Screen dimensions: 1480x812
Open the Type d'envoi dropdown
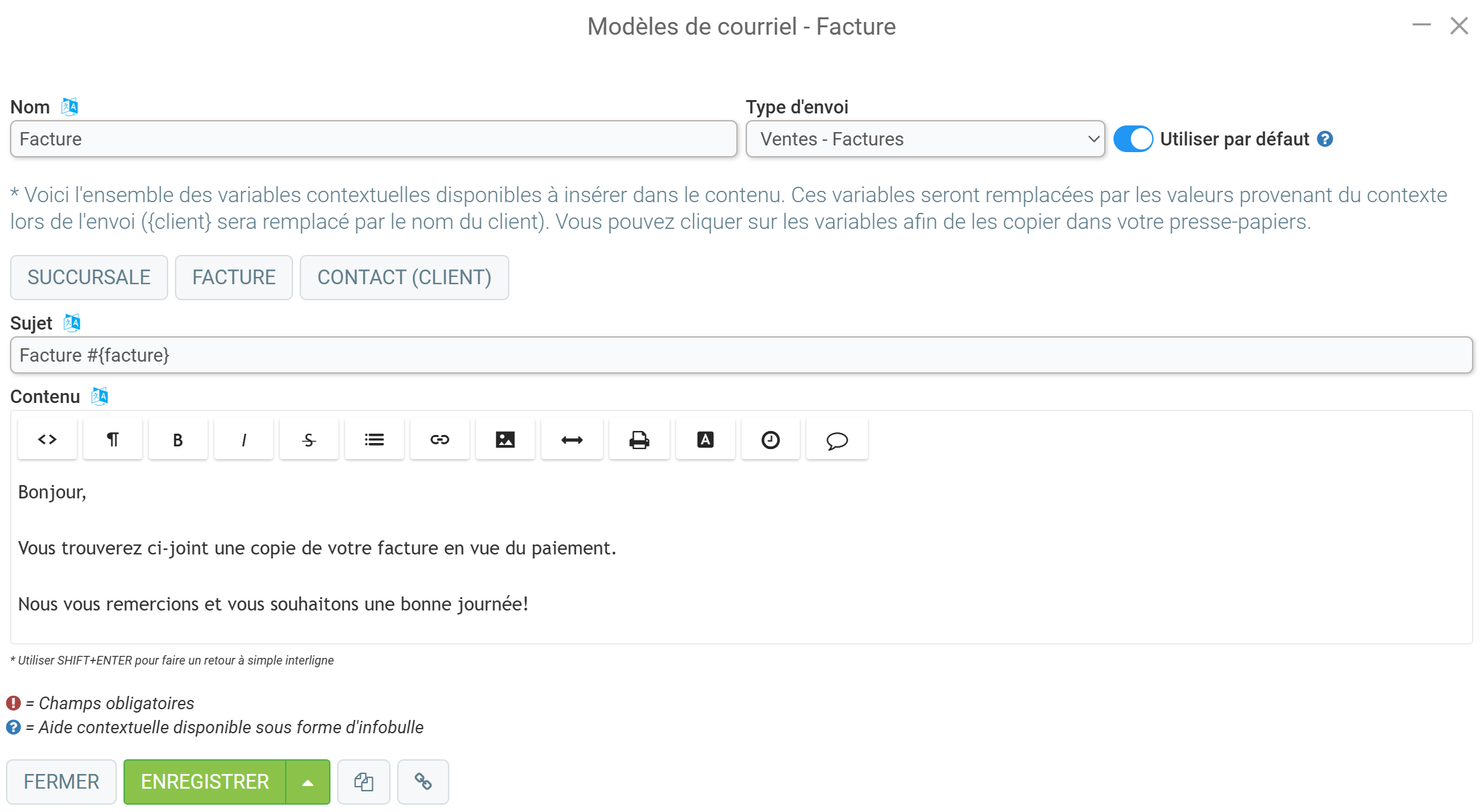click(x=925, y=139)
